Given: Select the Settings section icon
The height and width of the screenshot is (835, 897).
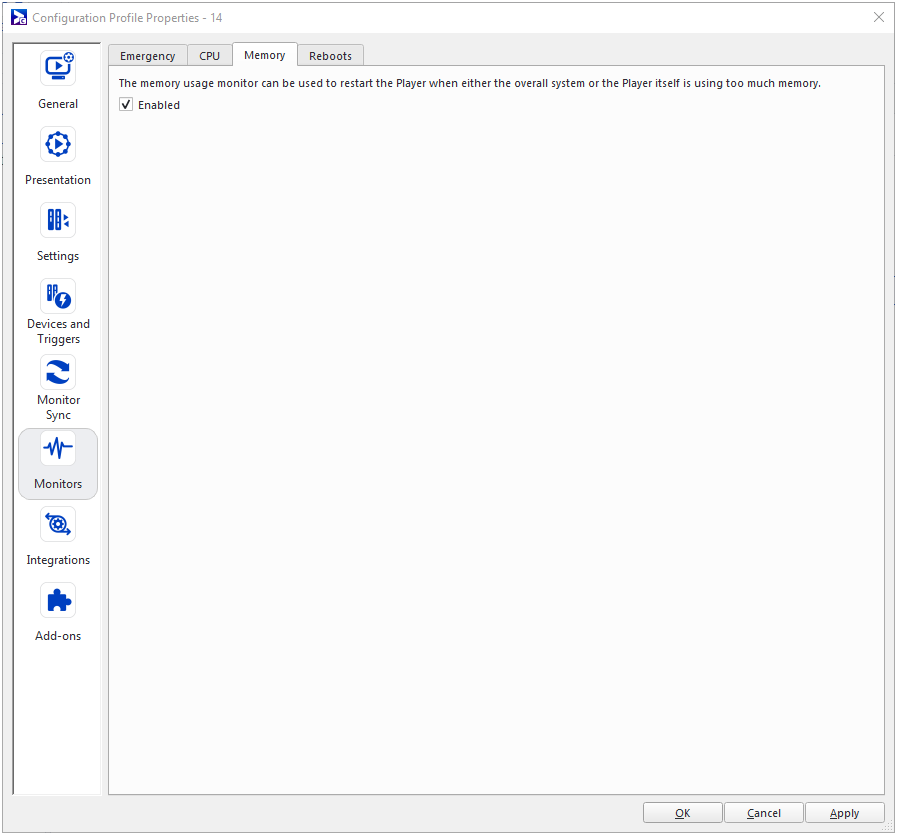Looking at the screenshot, I should click(x=58, y=220).
